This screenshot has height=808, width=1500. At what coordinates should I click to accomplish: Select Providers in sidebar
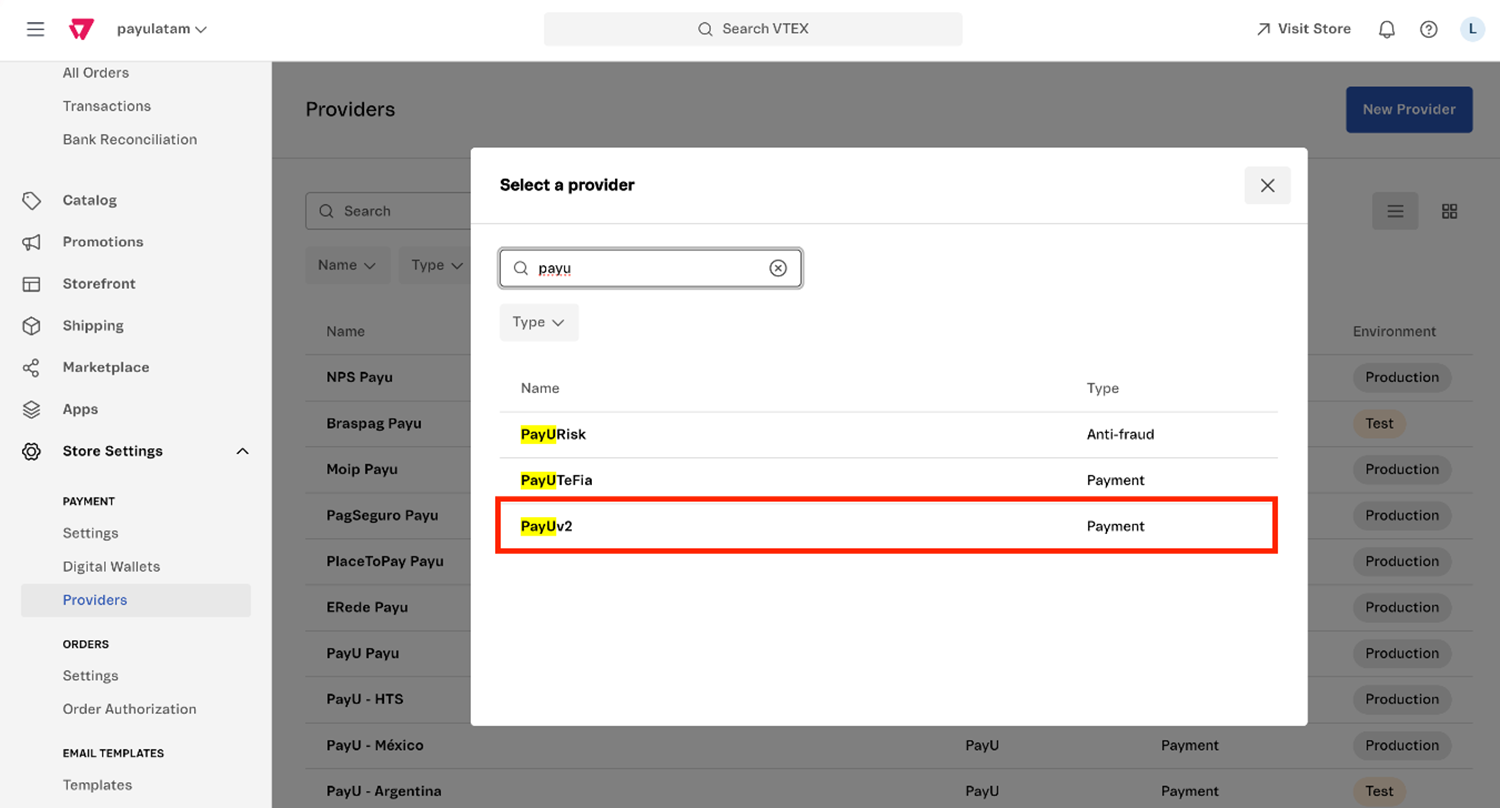click(136, 600)
